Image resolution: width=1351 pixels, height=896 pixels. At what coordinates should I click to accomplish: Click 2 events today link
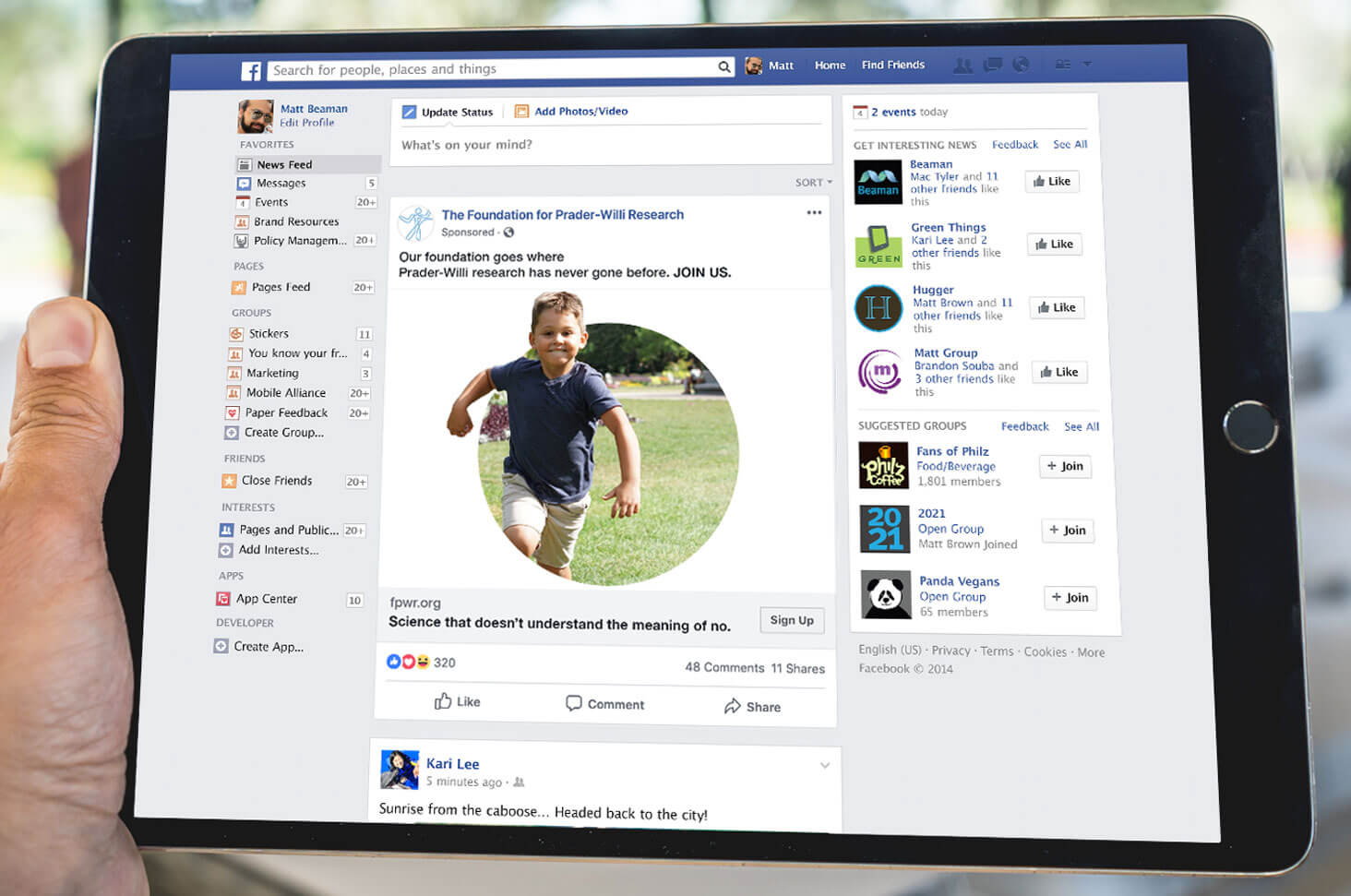(909, 112)
